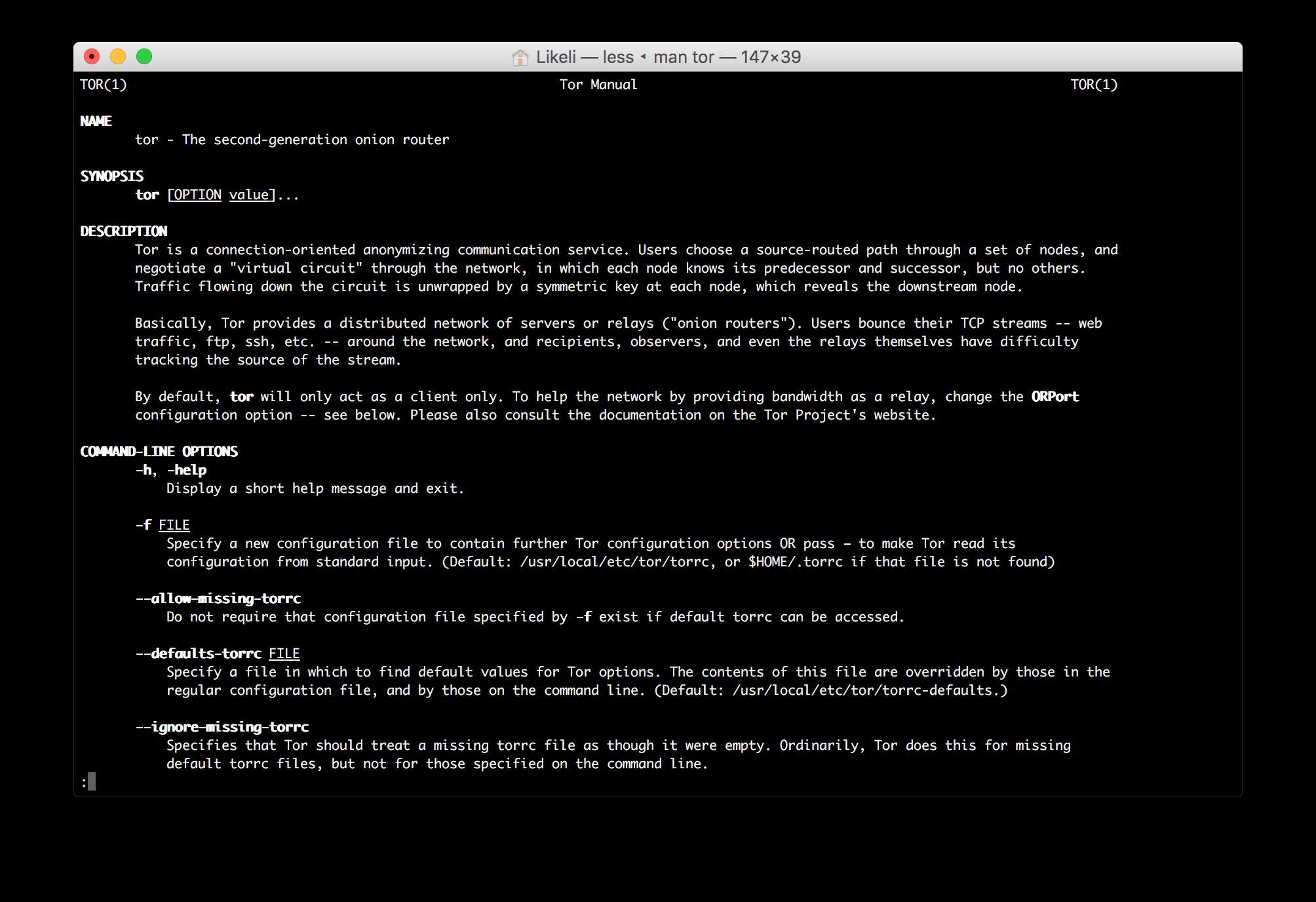Click the less prompt cursor at bottom

coord(92,781)
